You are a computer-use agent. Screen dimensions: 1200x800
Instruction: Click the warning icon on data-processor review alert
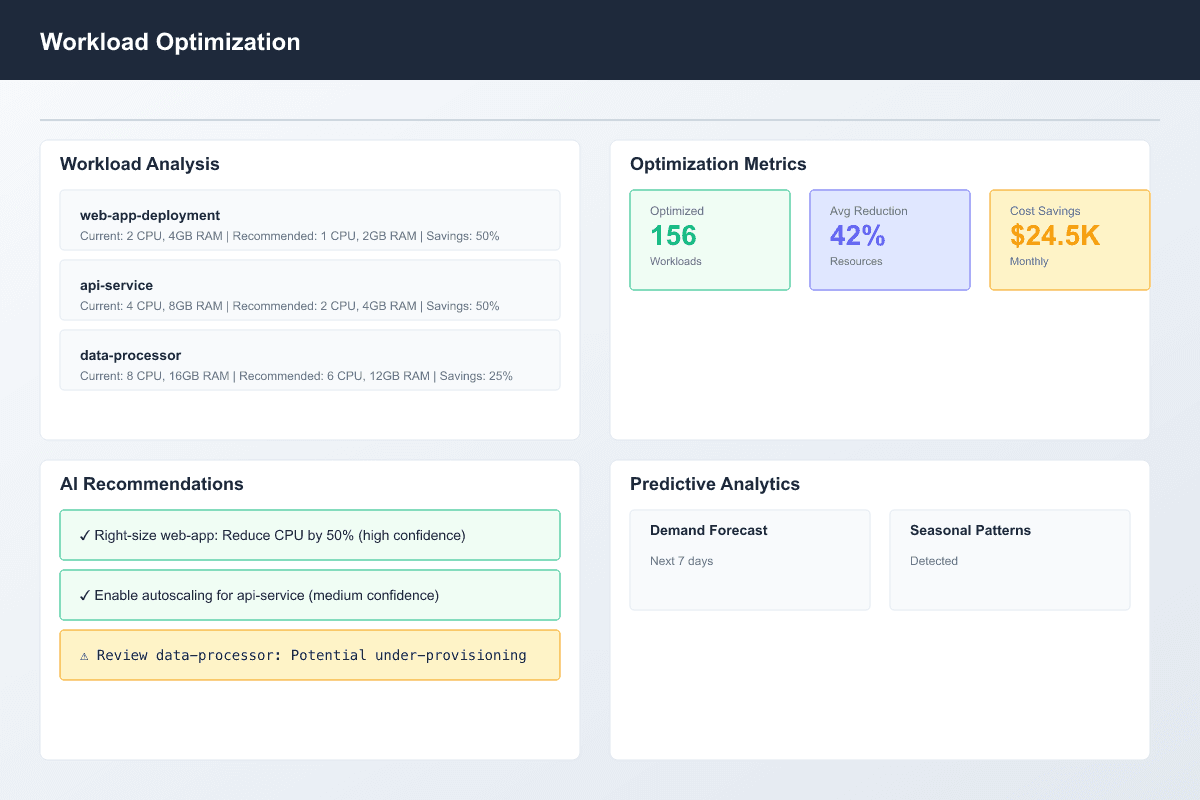point(83,655)
